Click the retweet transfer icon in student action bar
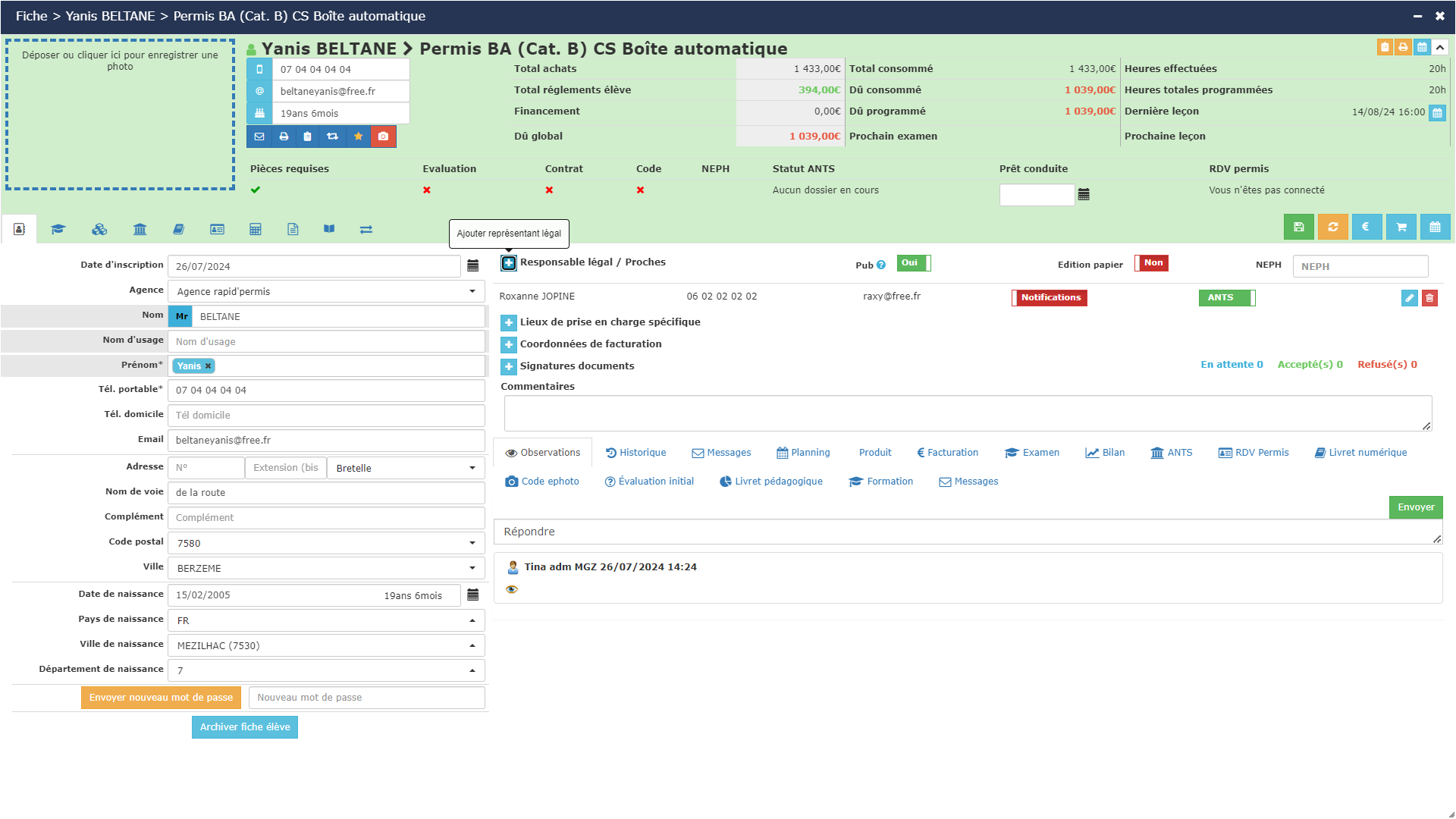1456x819 pixels. pos(332,136)
